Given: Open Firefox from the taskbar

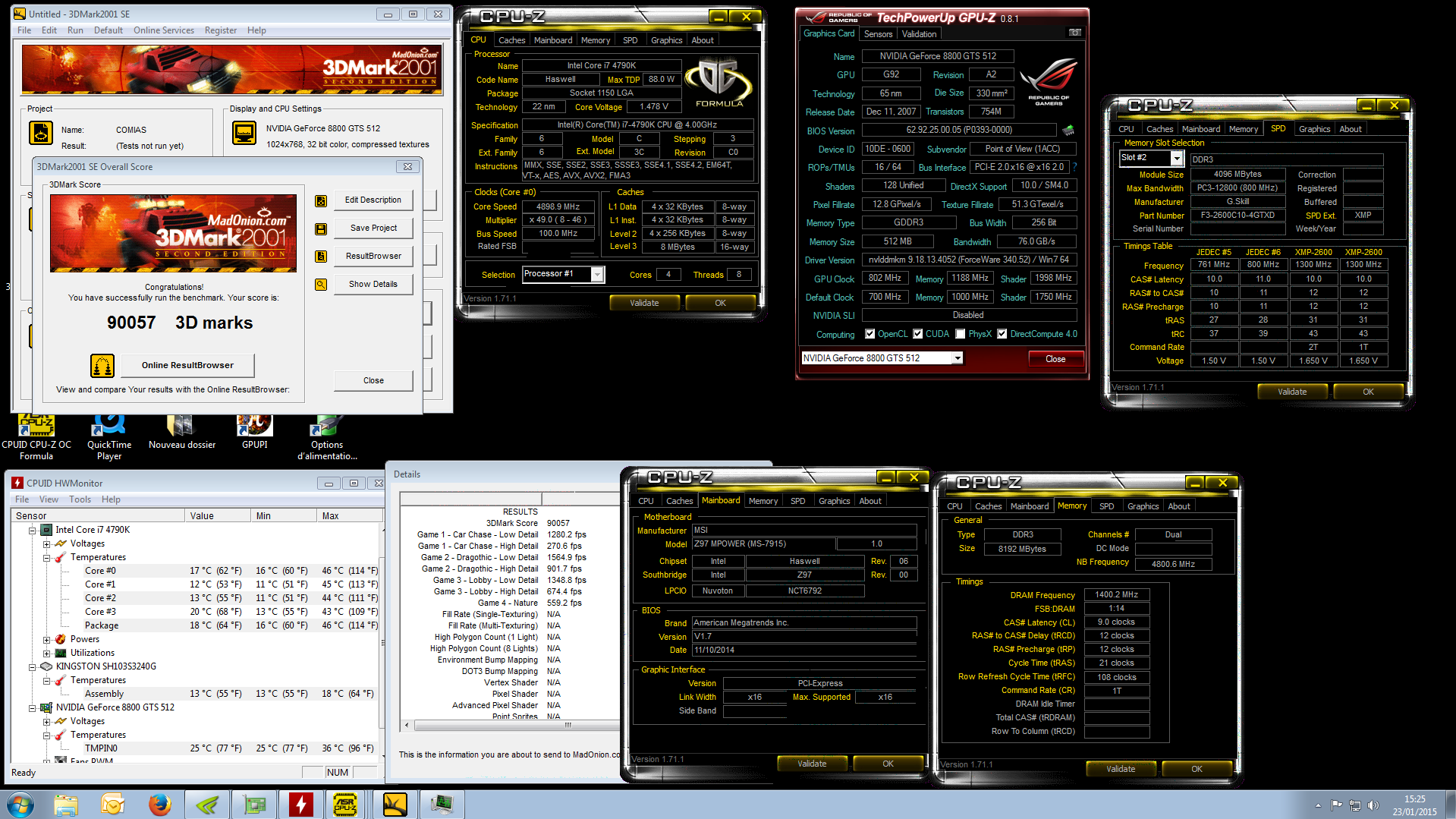Looking at the screenshot, I should [x=159, y=805].
